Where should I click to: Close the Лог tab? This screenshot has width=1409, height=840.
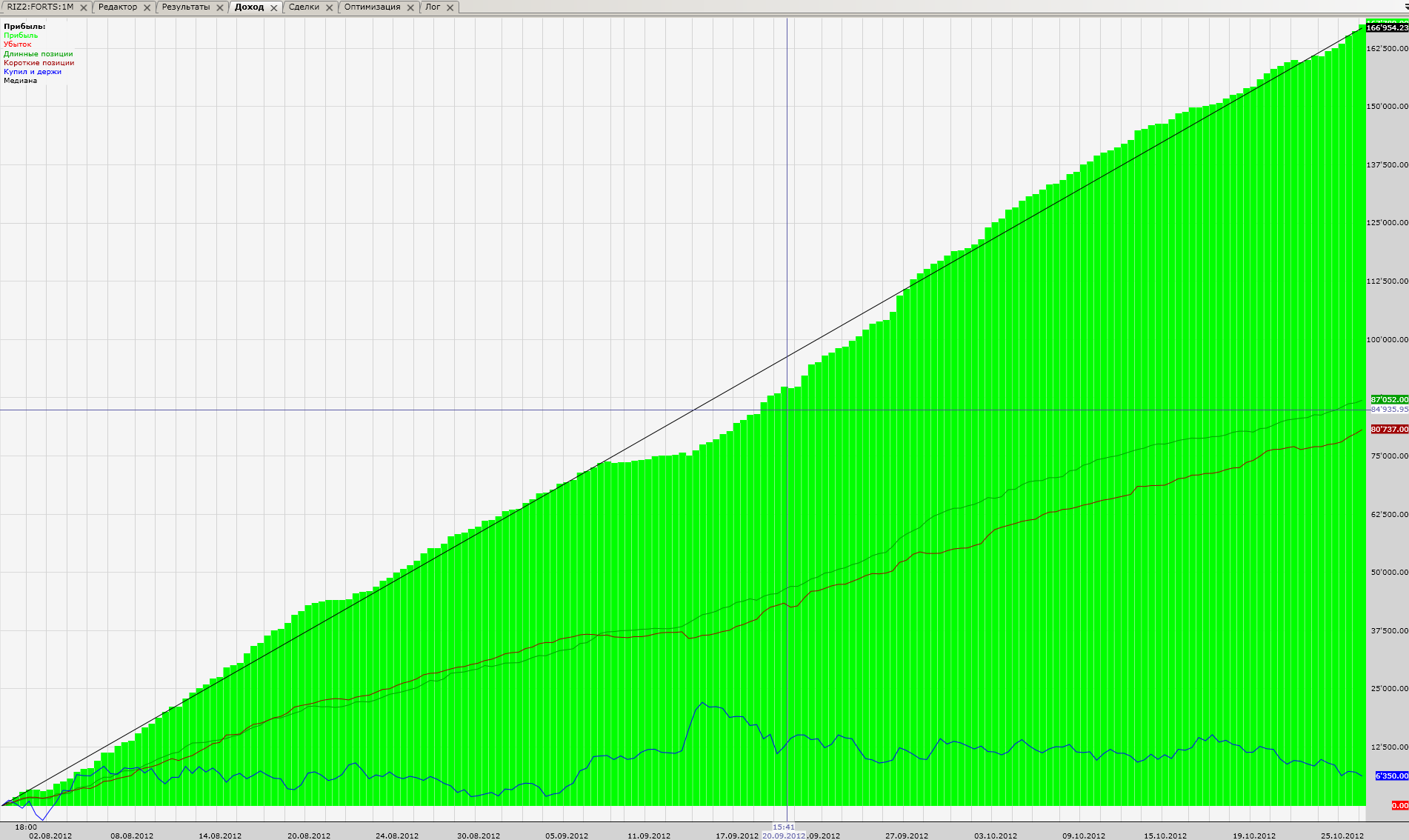[x=450, y=7]
